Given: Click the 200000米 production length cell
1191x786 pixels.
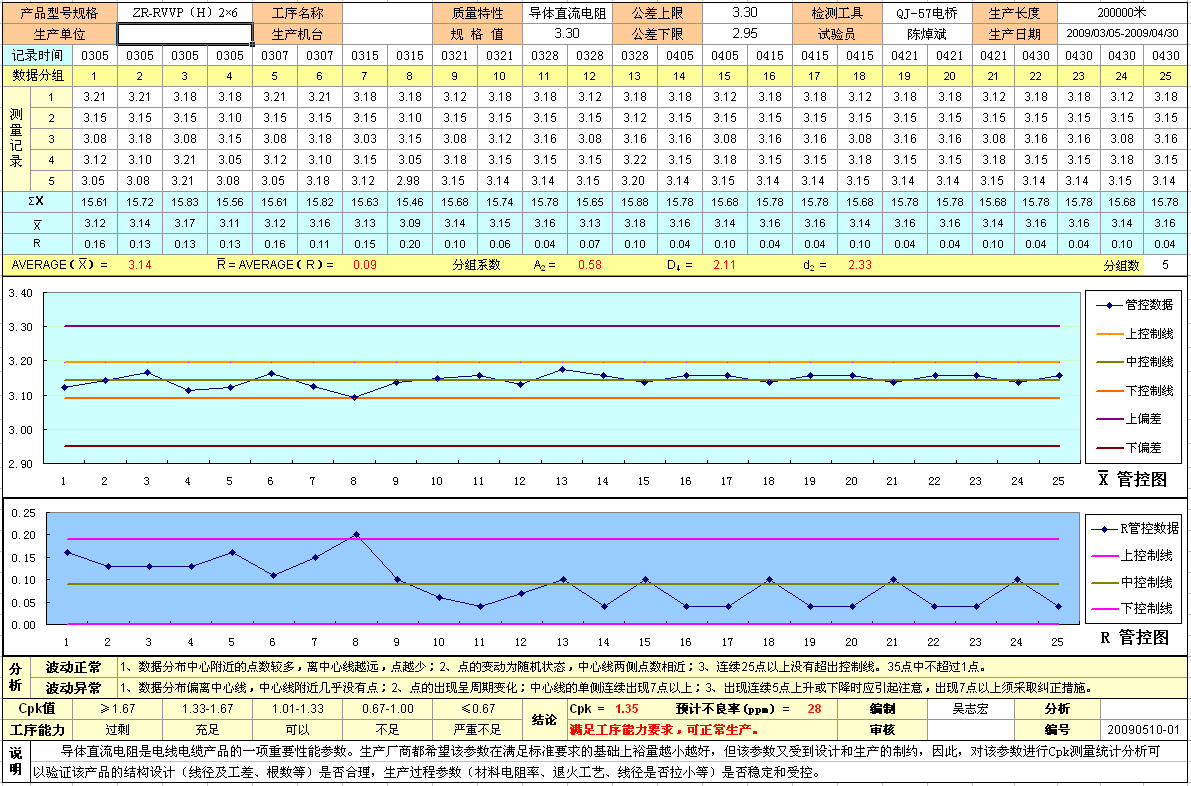Looking at the screenshot, I should pos(1121,13).
